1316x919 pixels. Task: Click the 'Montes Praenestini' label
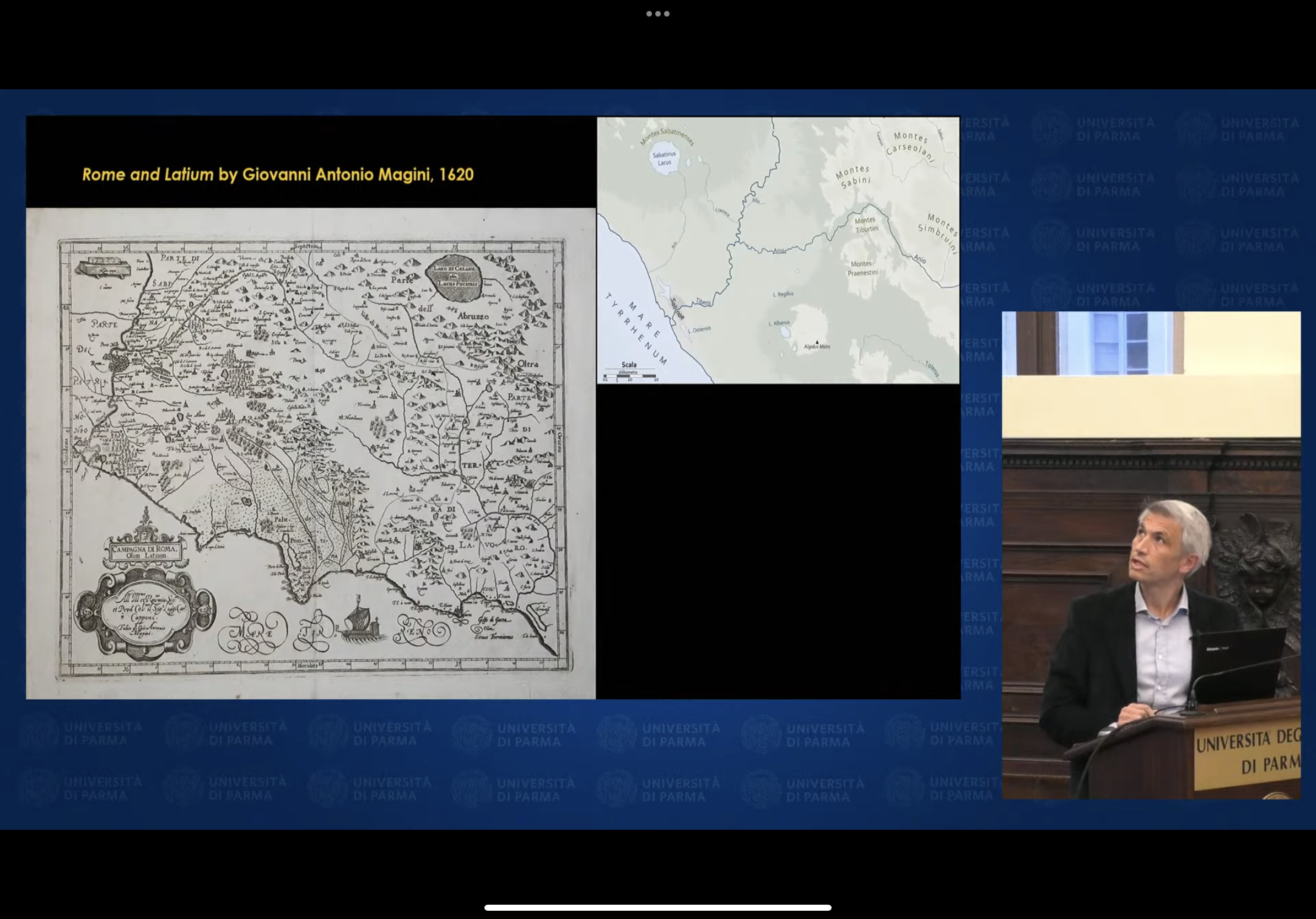click(x=862, y=268)
